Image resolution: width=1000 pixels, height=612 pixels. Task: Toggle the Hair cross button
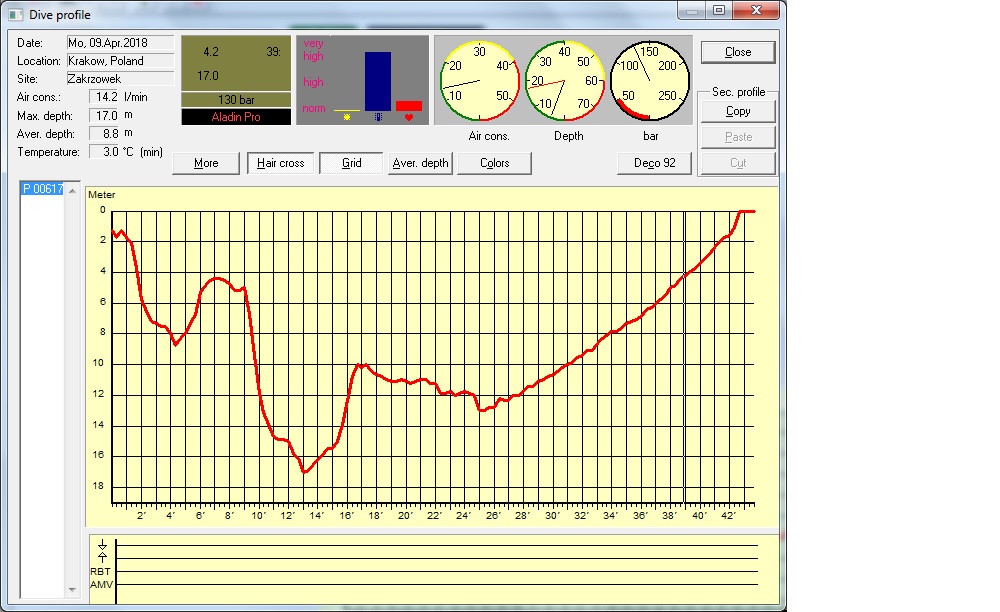tap(281, 163)
